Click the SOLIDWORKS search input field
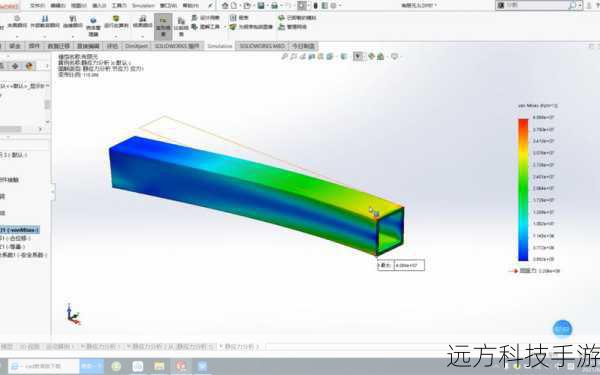This screenshot has width=600, height=375. 536,5
